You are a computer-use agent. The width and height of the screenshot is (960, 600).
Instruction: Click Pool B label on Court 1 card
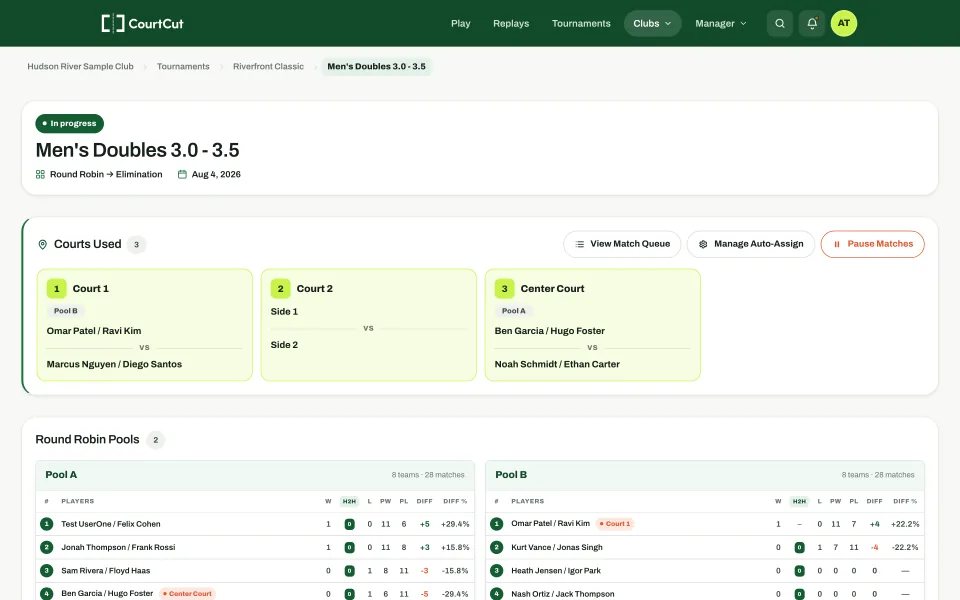coord(66,311)
